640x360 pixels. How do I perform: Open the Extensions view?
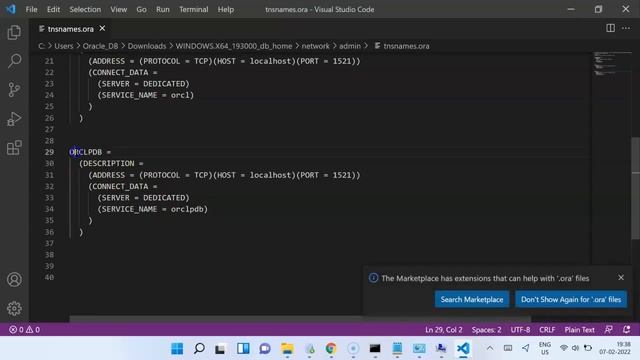coord(14,148)
